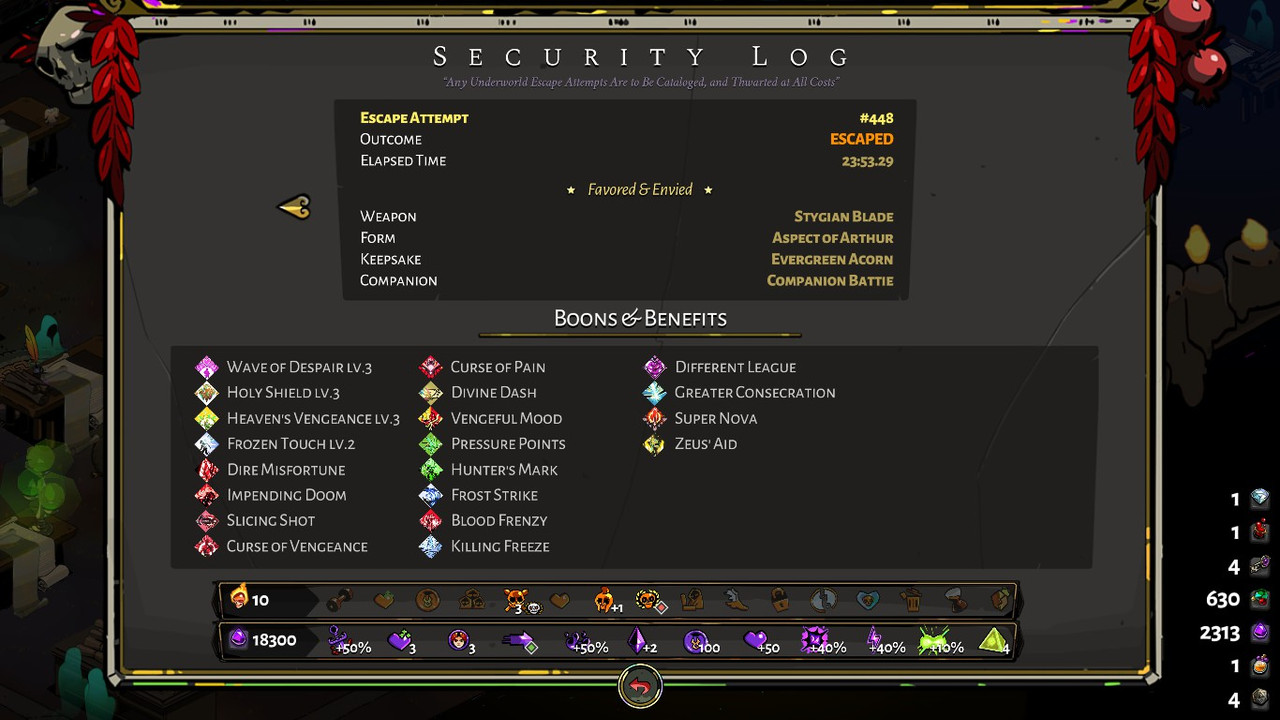Click the red back arrow button
The height and width of the screenshot is (720, 1280).
[640, 687]
